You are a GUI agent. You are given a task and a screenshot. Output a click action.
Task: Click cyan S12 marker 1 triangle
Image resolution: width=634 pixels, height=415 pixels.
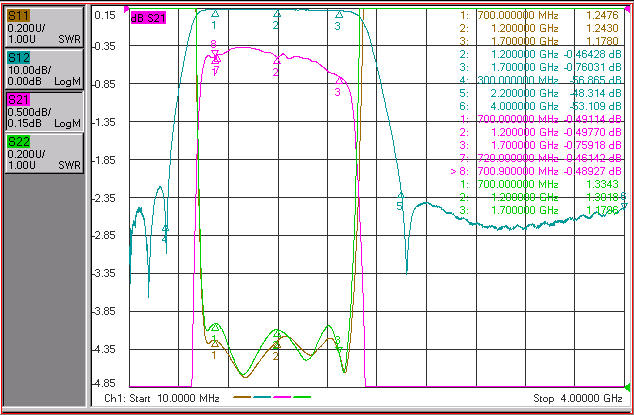pos(215,14)
